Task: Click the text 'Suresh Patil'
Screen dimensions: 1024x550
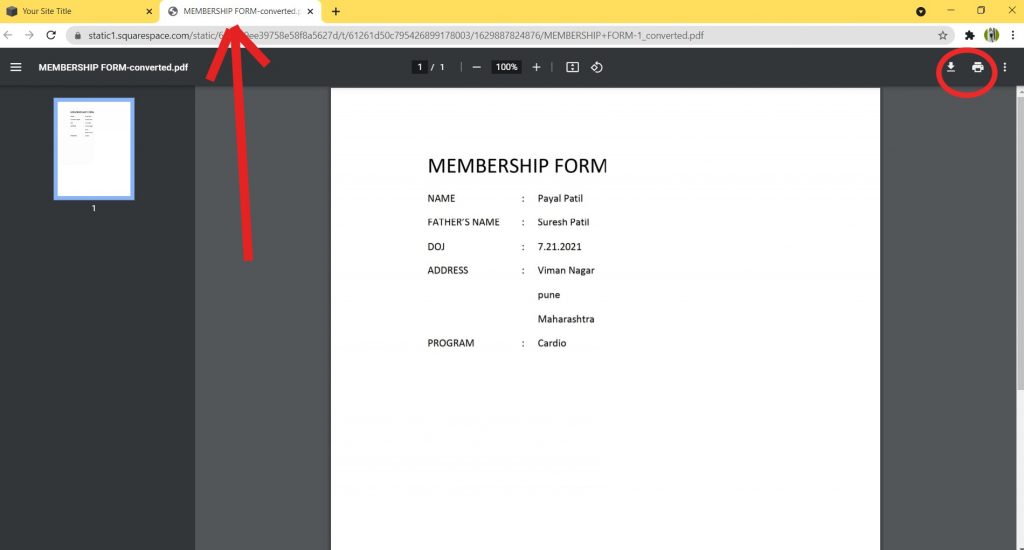Action: tap(564, 222)
